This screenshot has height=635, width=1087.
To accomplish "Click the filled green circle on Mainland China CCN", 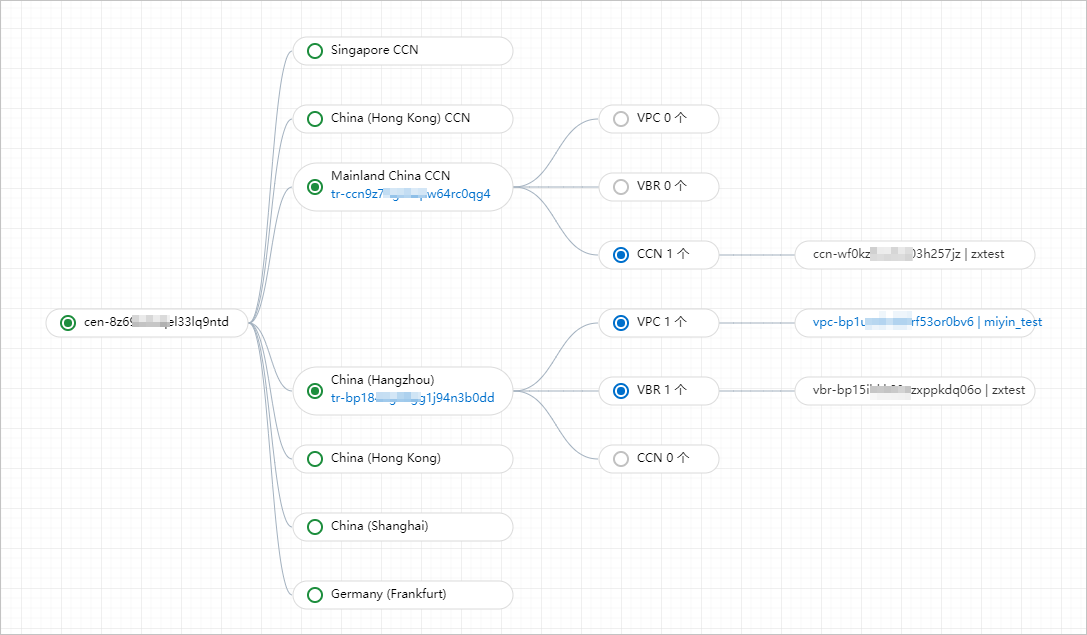I will pyautogui.click(x=315, y=186).
